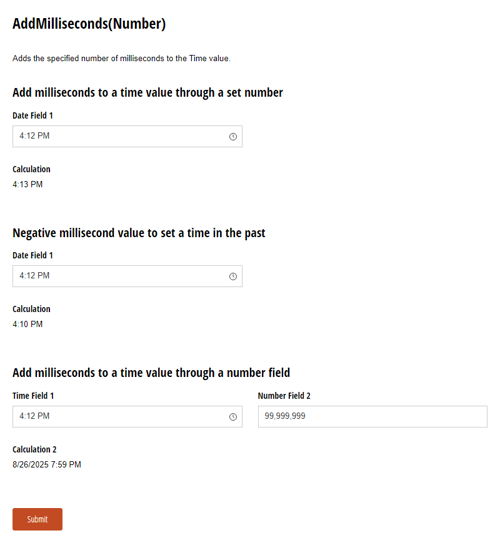Click the 'Negative millisecond value' section heading
Screen dimensions: 500x543
(139, 233)
